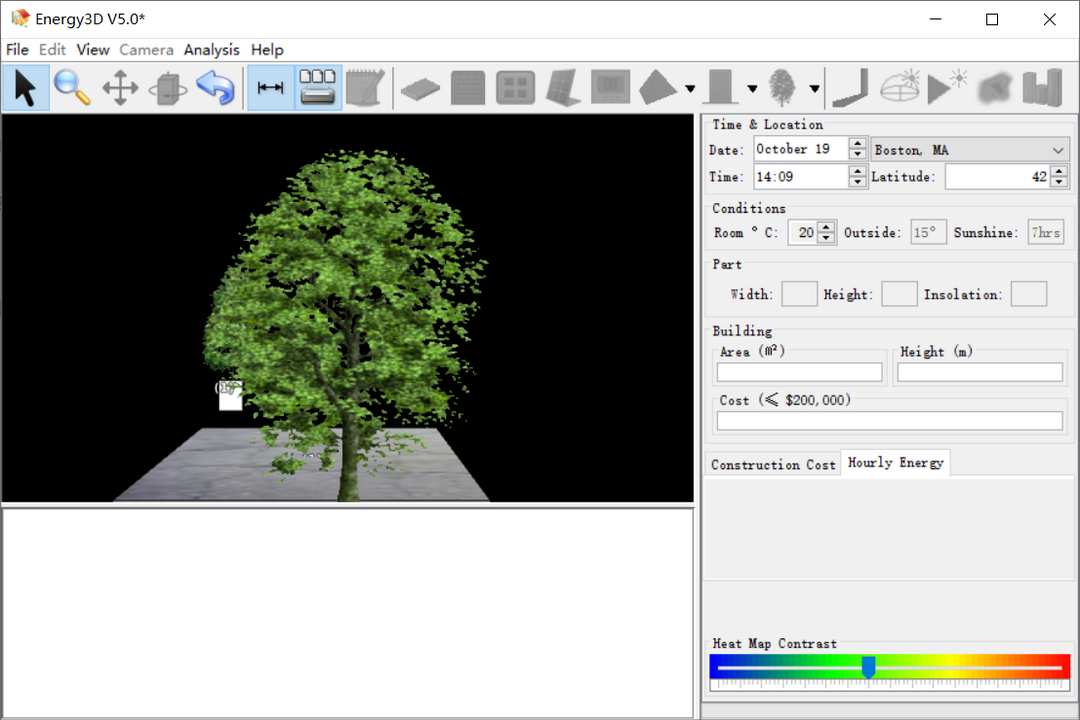The height and width of the screenshot is (720, 1080).
Task: Toggle the annotation dimension arrows button
Action: (x=270, y=88)
